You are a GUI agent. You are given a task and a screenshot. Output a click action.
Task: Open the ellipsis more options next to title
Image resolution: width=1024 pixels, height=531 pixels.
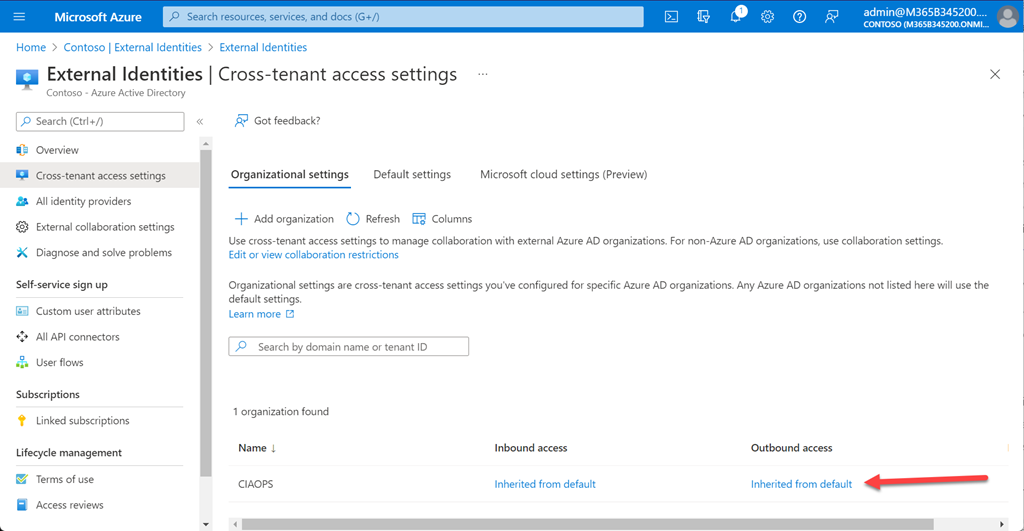[483, 74]
